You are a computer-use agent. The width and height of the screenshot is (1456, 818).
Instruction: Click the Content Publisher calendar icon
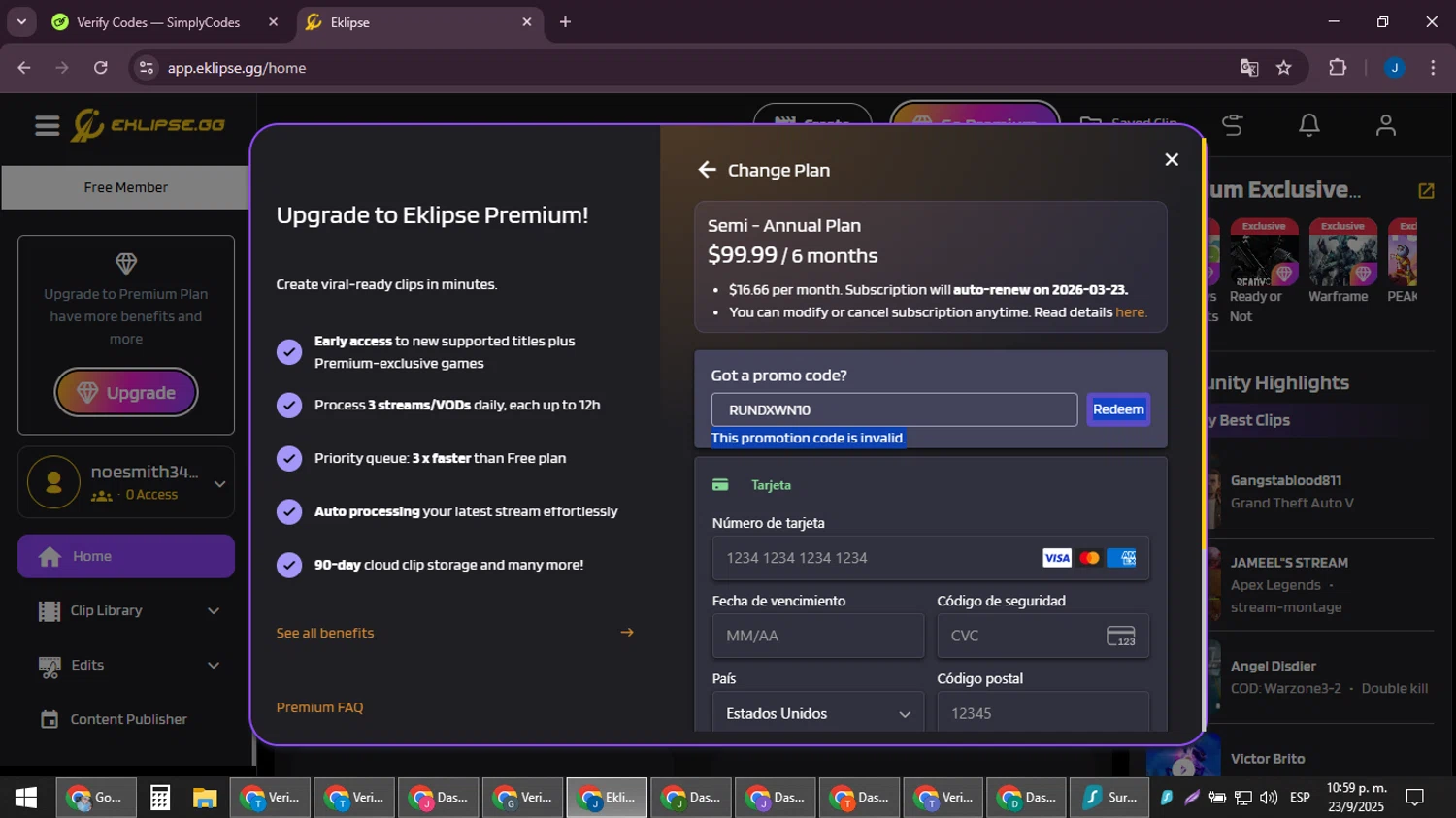tap(50, 719)
